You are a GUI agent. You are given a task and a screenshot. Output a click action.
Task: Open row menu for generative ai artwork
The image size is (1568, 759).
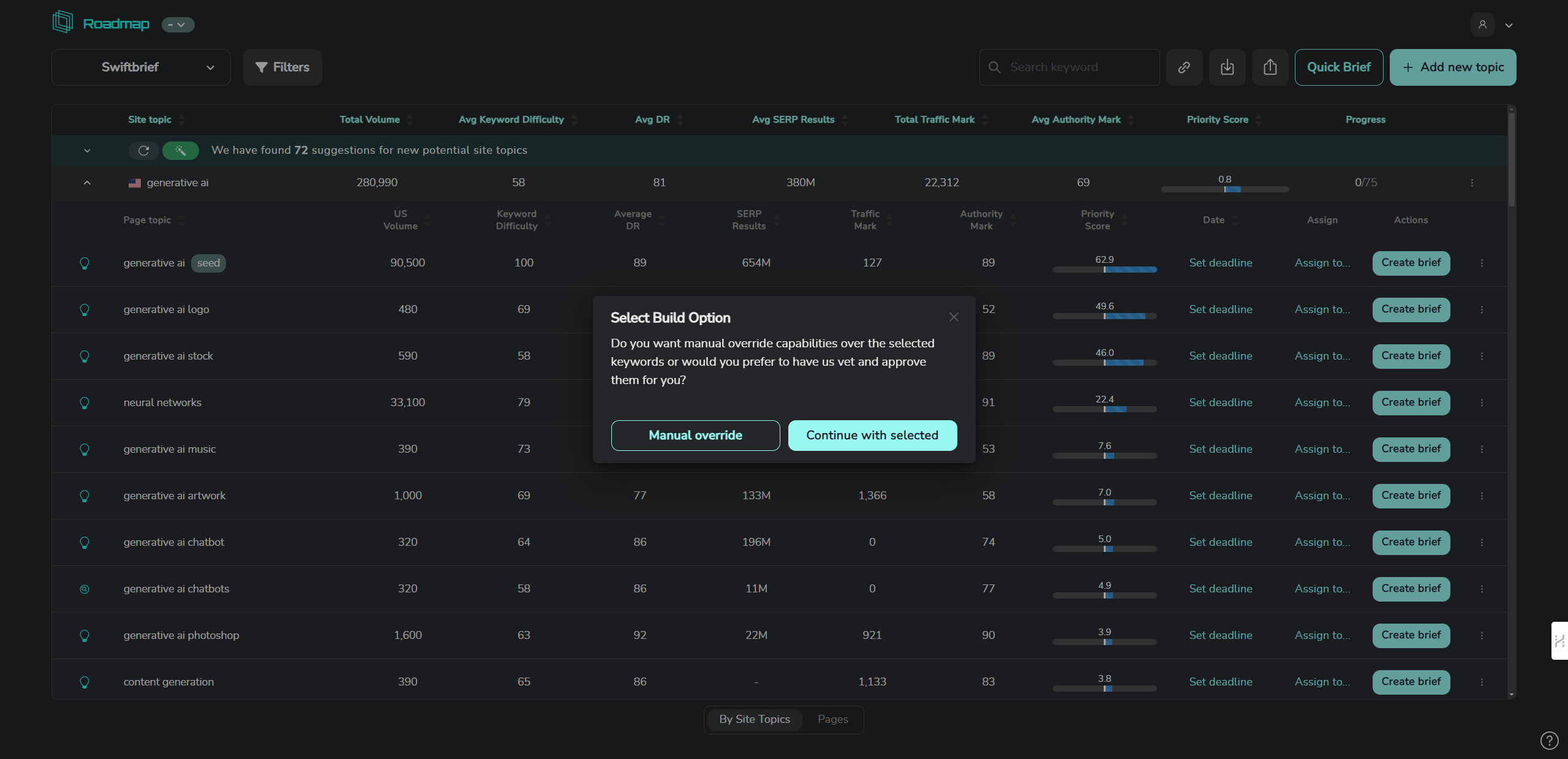point(1482,496)
